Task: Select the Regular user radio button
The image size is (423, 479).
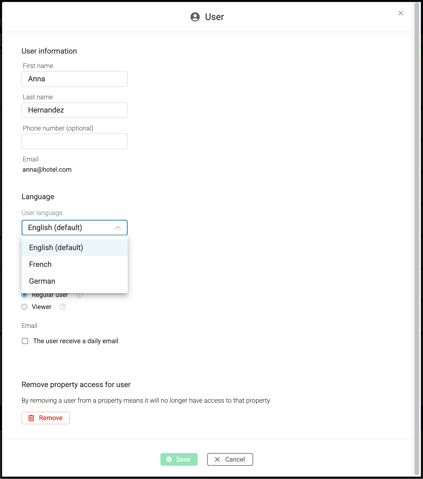Action: coord(24,295)
